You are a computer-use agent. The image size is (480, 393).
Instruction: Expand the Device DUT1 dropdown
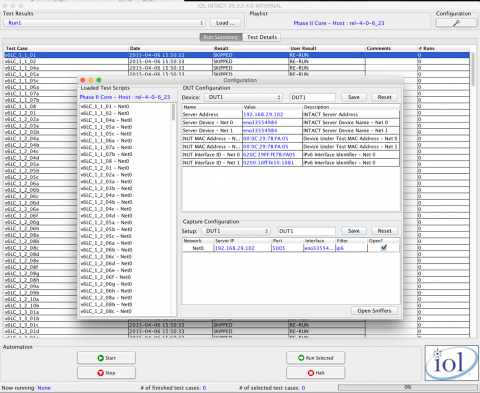(244, 97)
